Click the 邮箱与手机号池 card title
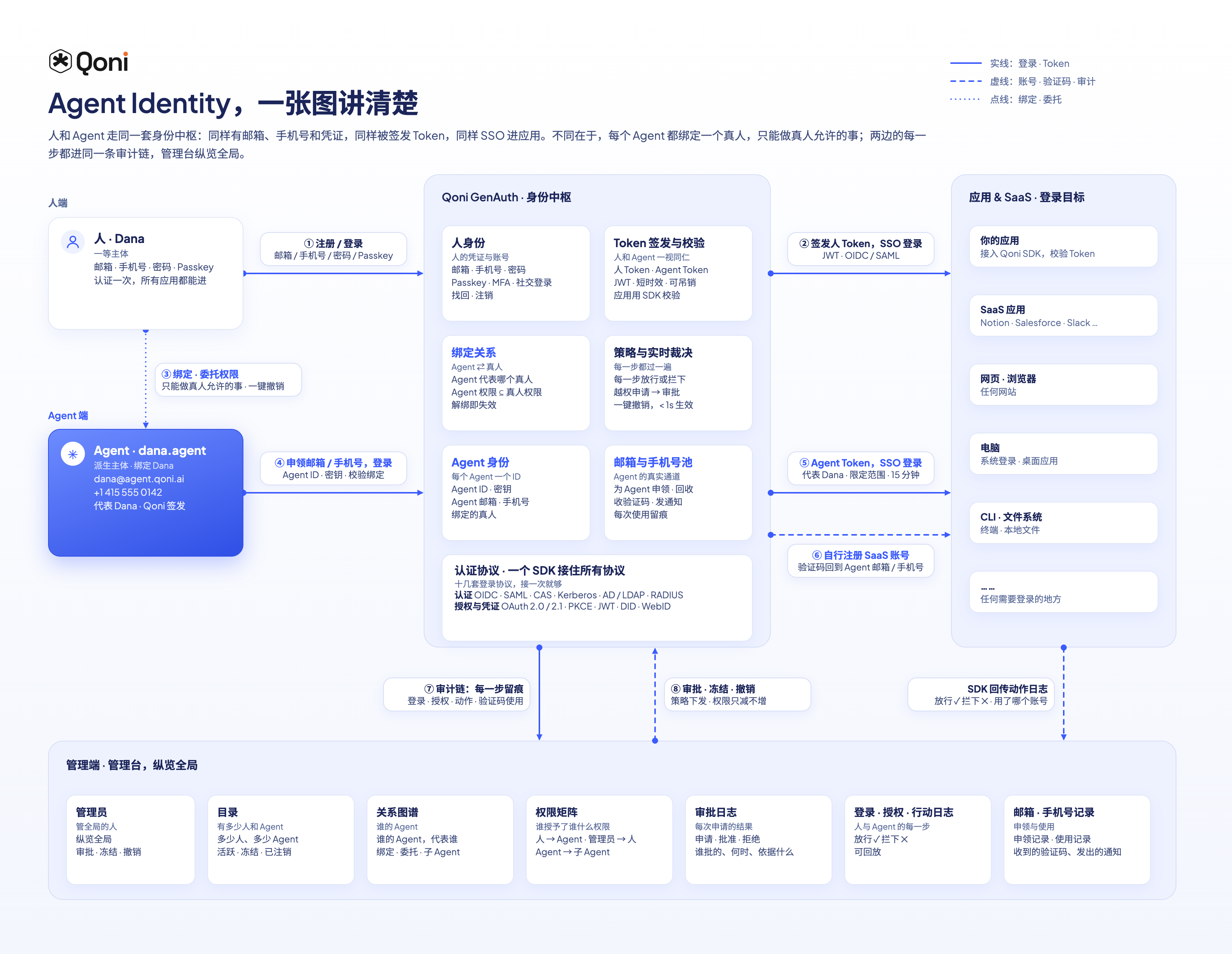The width and height of the screenshot is (1232, 954). coord(653,463)
